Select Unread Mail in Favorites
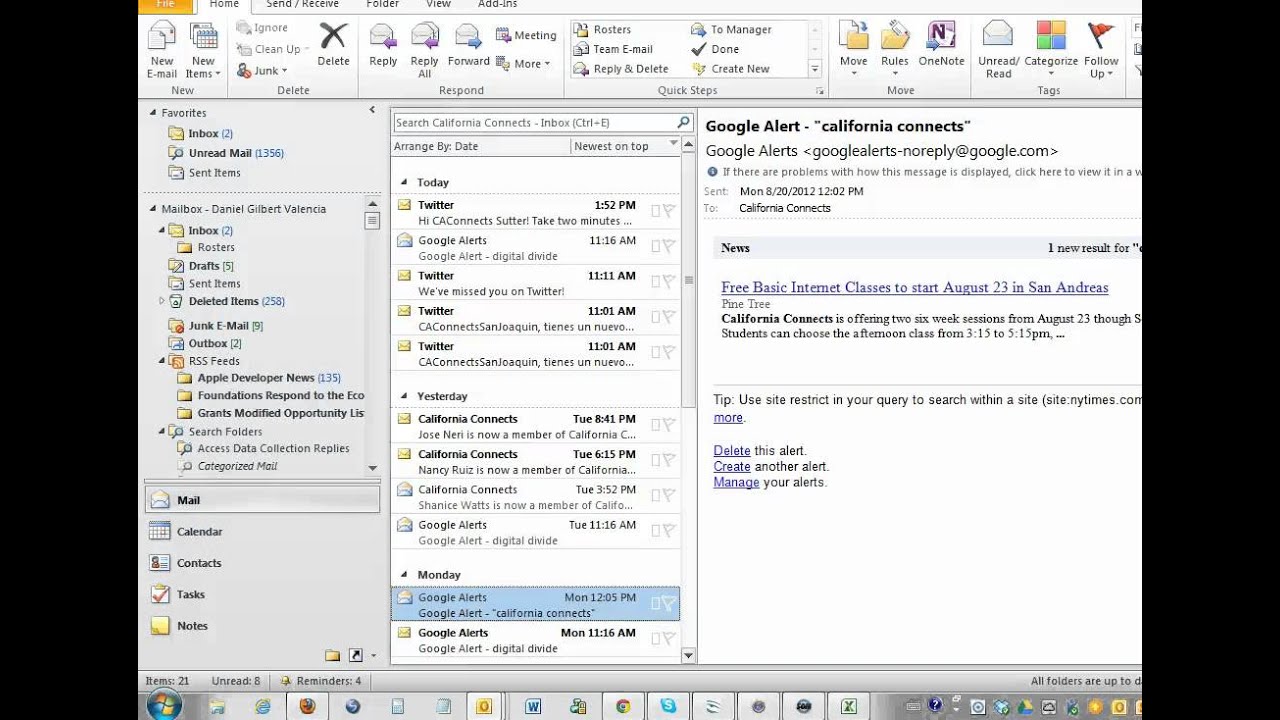Viewport: 1280px width, 720px height. tap(226, 153)
